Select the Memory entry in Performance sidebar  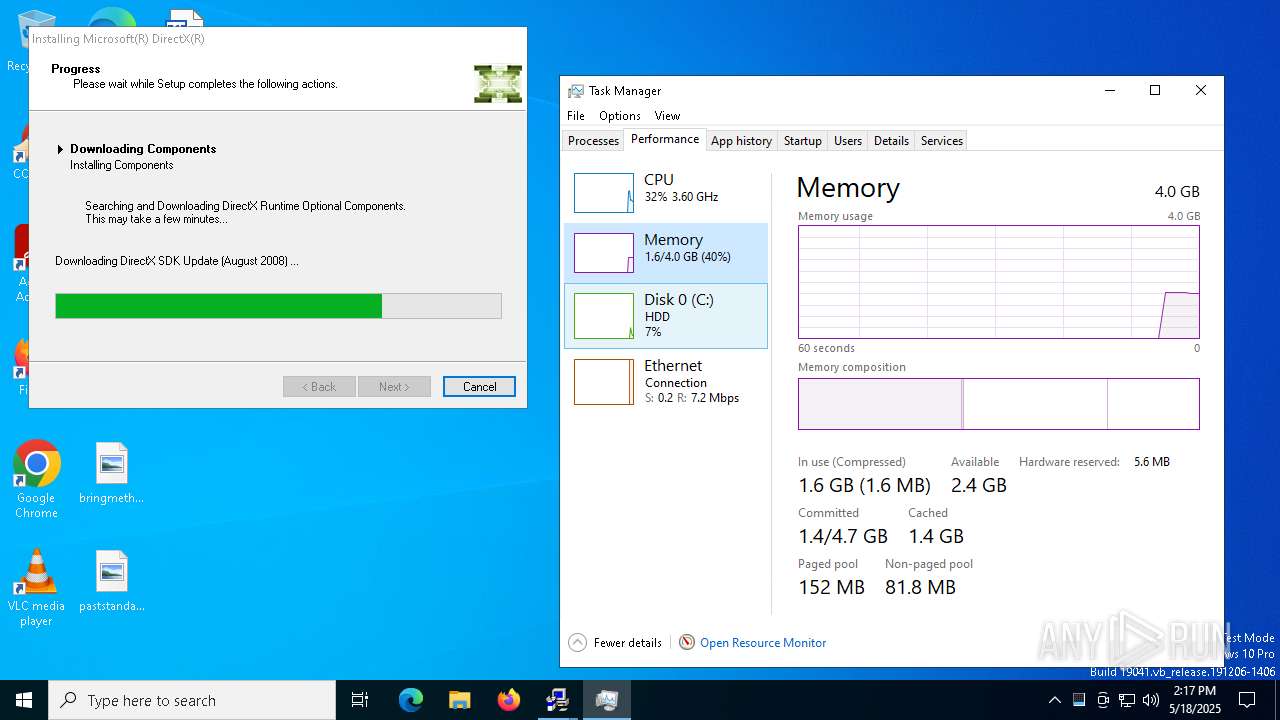pyautogui.click(x=666, y=253)
